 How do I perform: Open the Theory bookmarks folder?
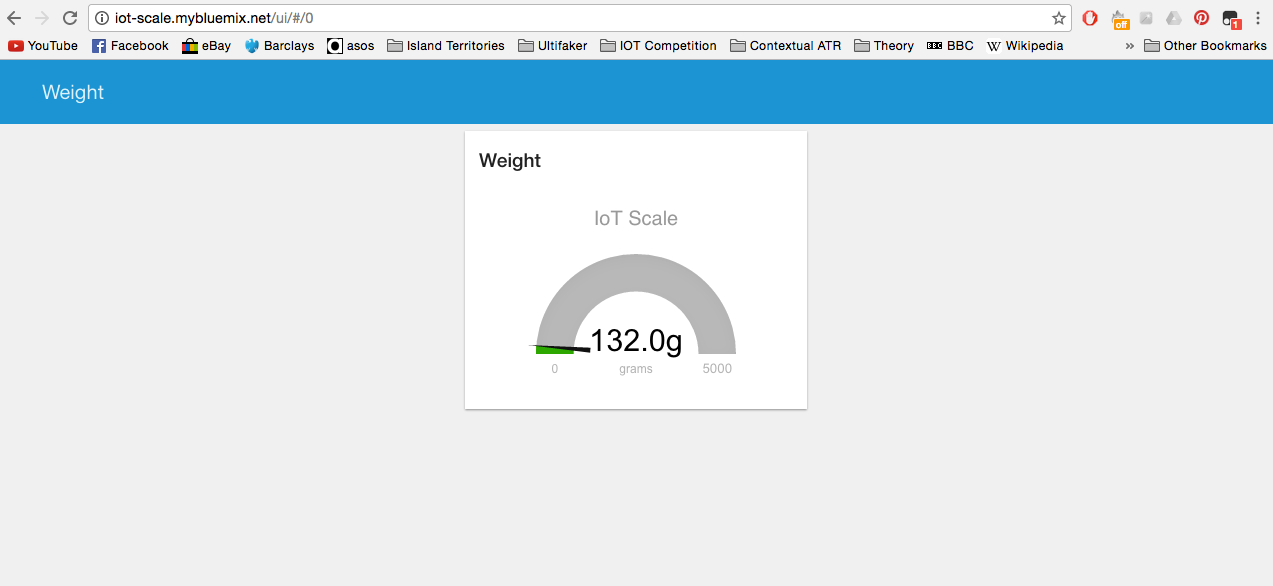883,45
